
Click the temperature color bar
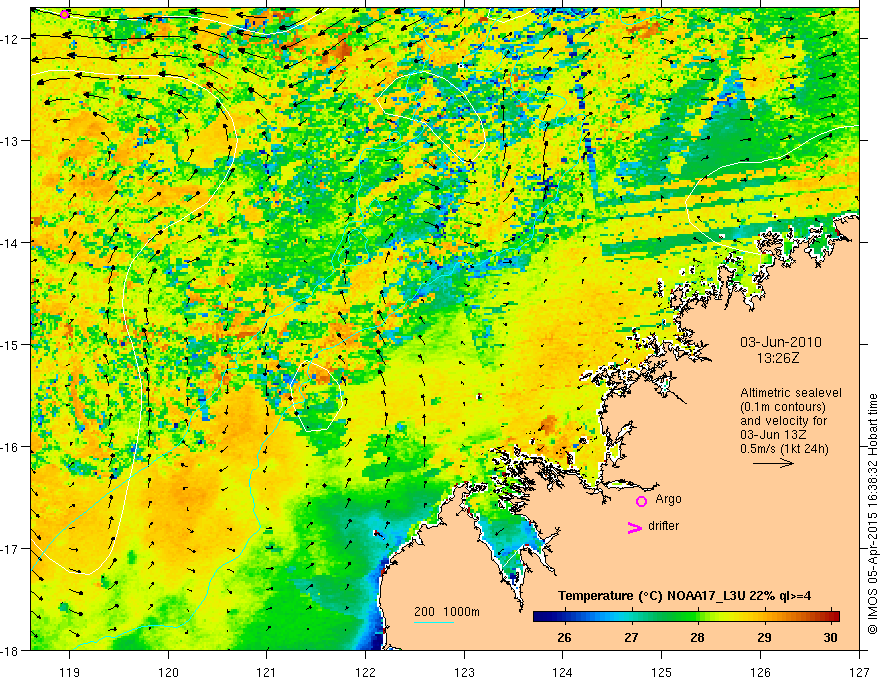click(x=686, y=616)
